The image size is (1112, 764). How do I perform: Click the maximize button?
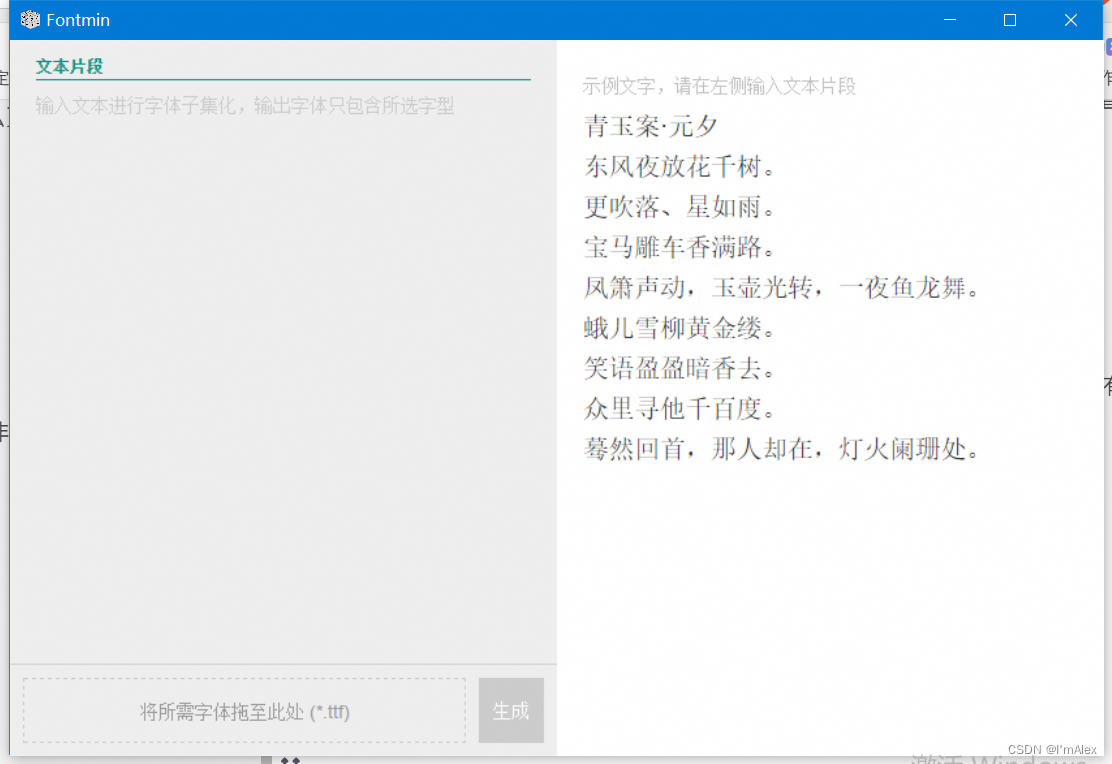(x=1009, y=19)
